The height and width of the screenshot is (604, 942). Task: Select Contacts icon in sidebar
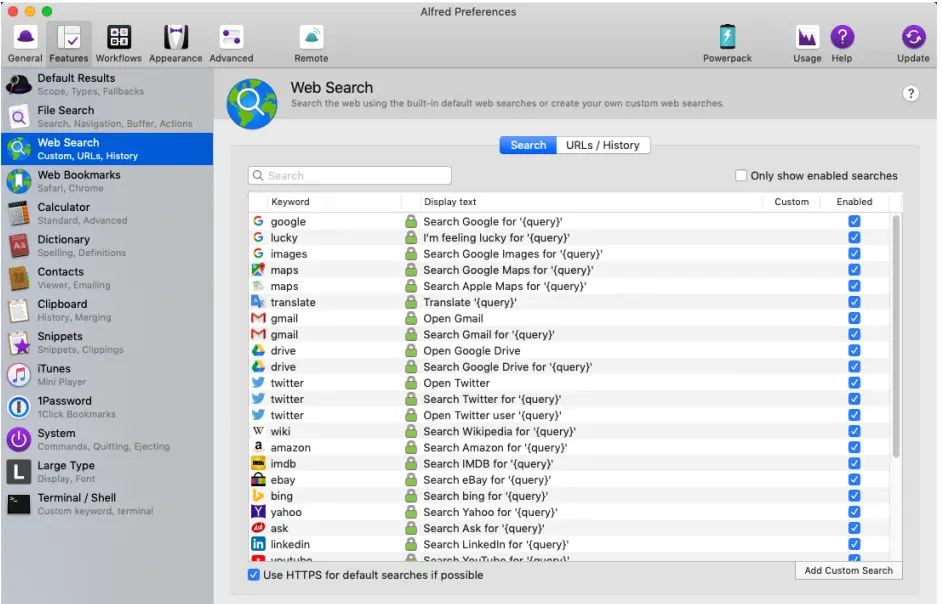[19, 278]
